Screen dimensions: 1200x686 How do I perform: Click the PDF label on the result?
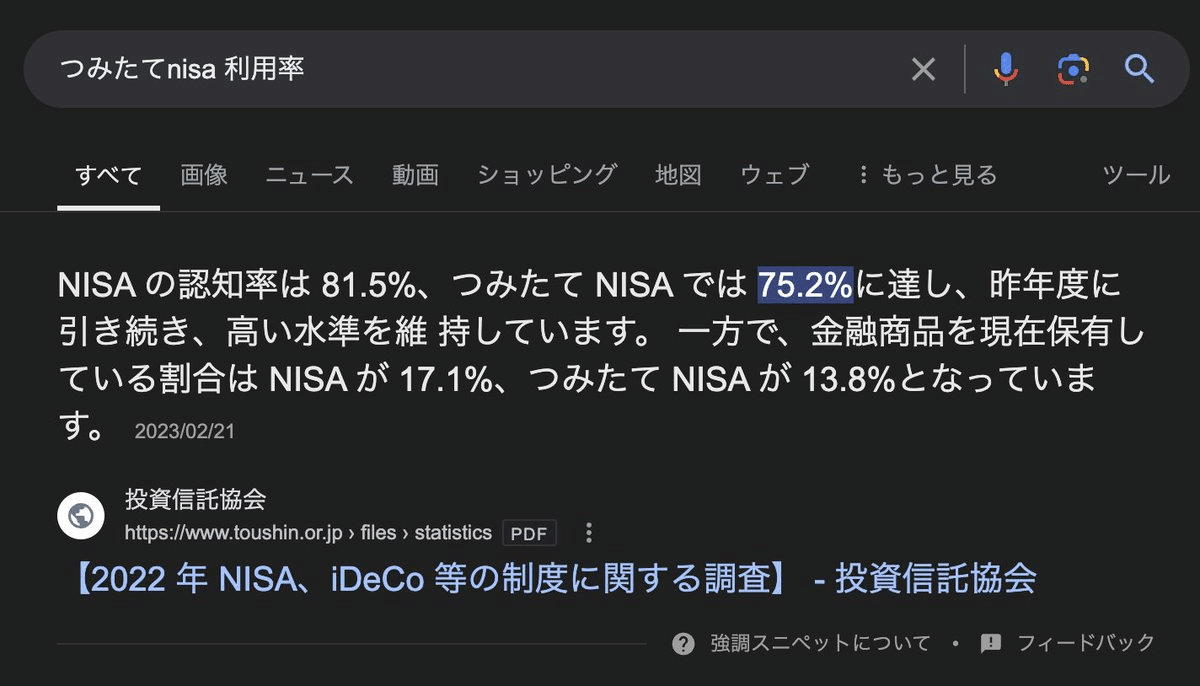coord(528,533)
